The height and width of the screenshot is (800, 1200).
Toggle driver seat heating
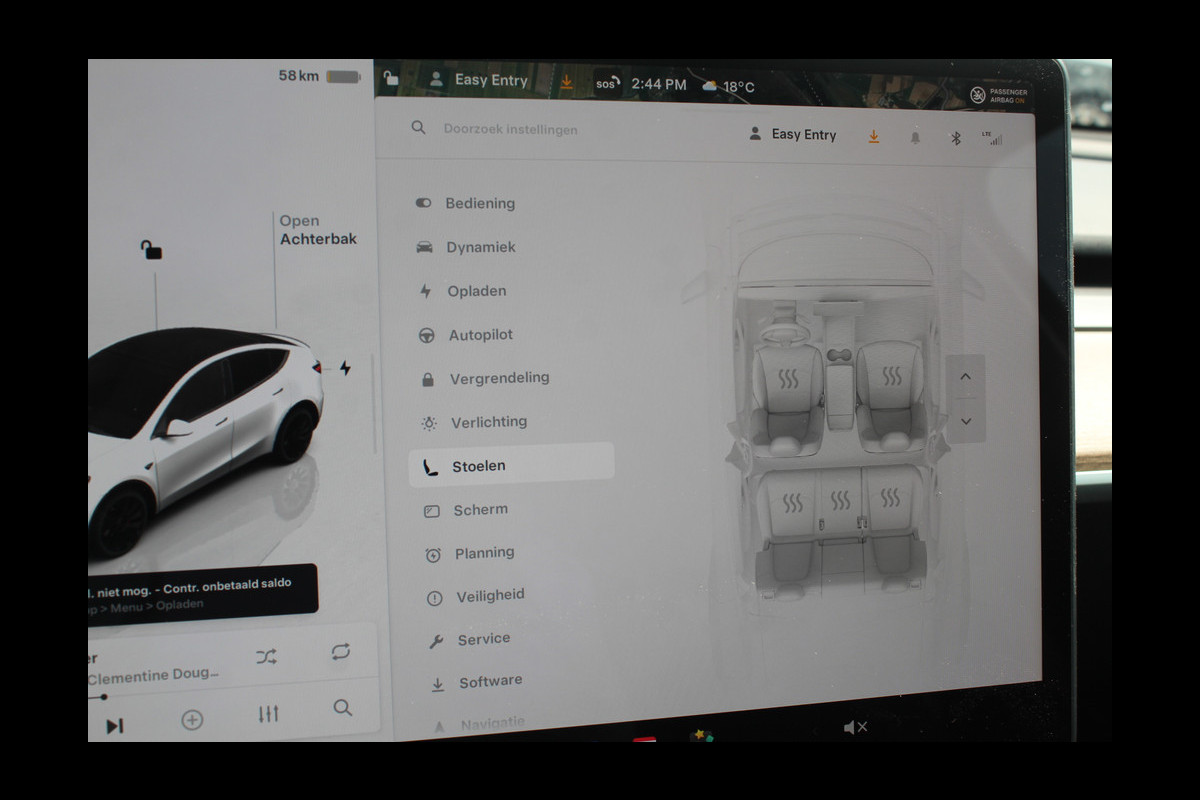(x=788, y=379)
